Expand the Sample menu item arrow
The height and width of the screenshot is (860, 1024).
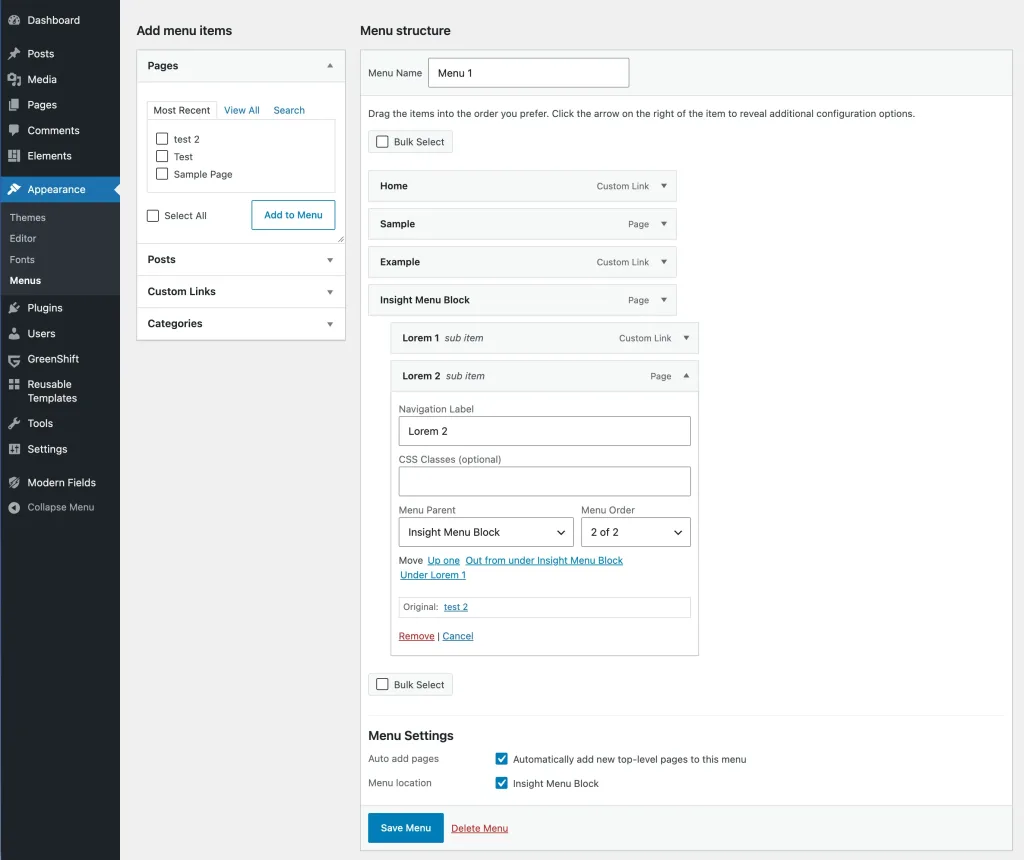point(664,224)
